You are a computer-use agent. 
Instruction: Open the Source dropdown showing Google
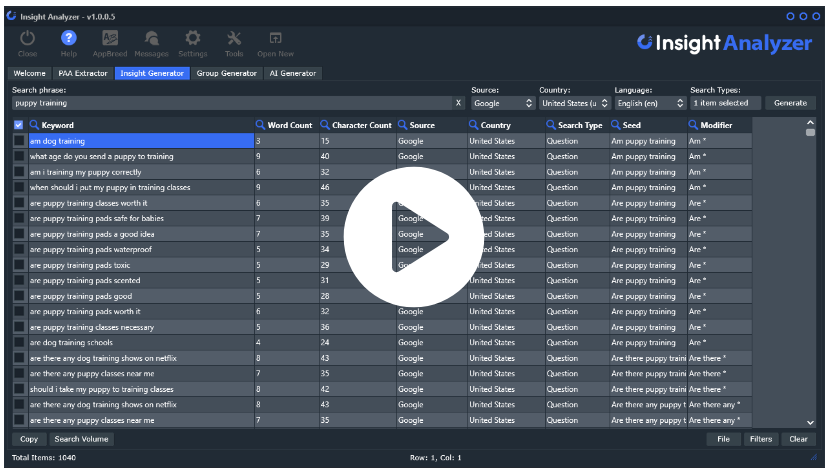502,103
